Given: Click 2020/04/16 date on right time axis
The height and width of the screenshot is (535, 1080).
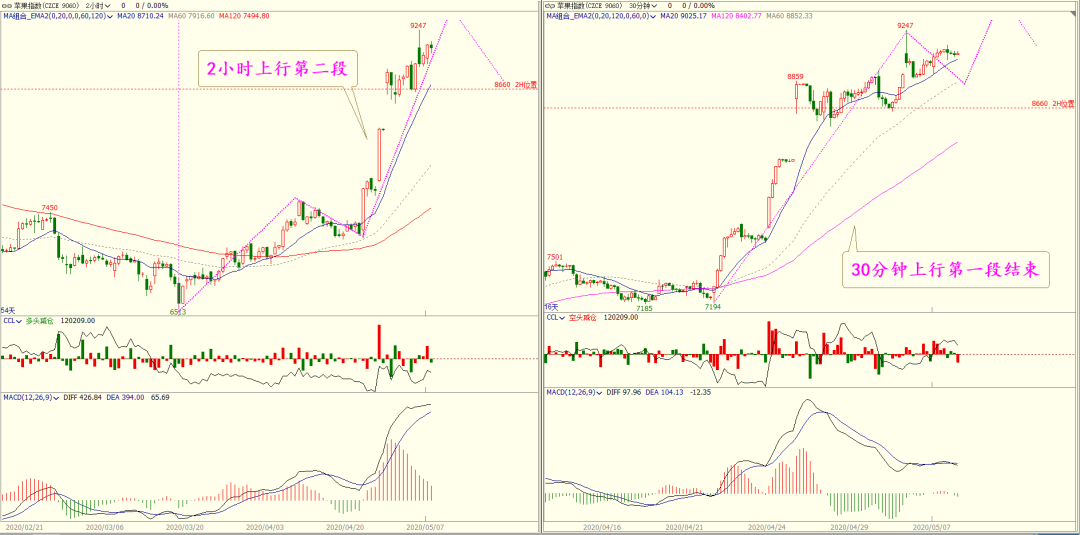Looking at the screenshot, I should [x=601, y=525].
